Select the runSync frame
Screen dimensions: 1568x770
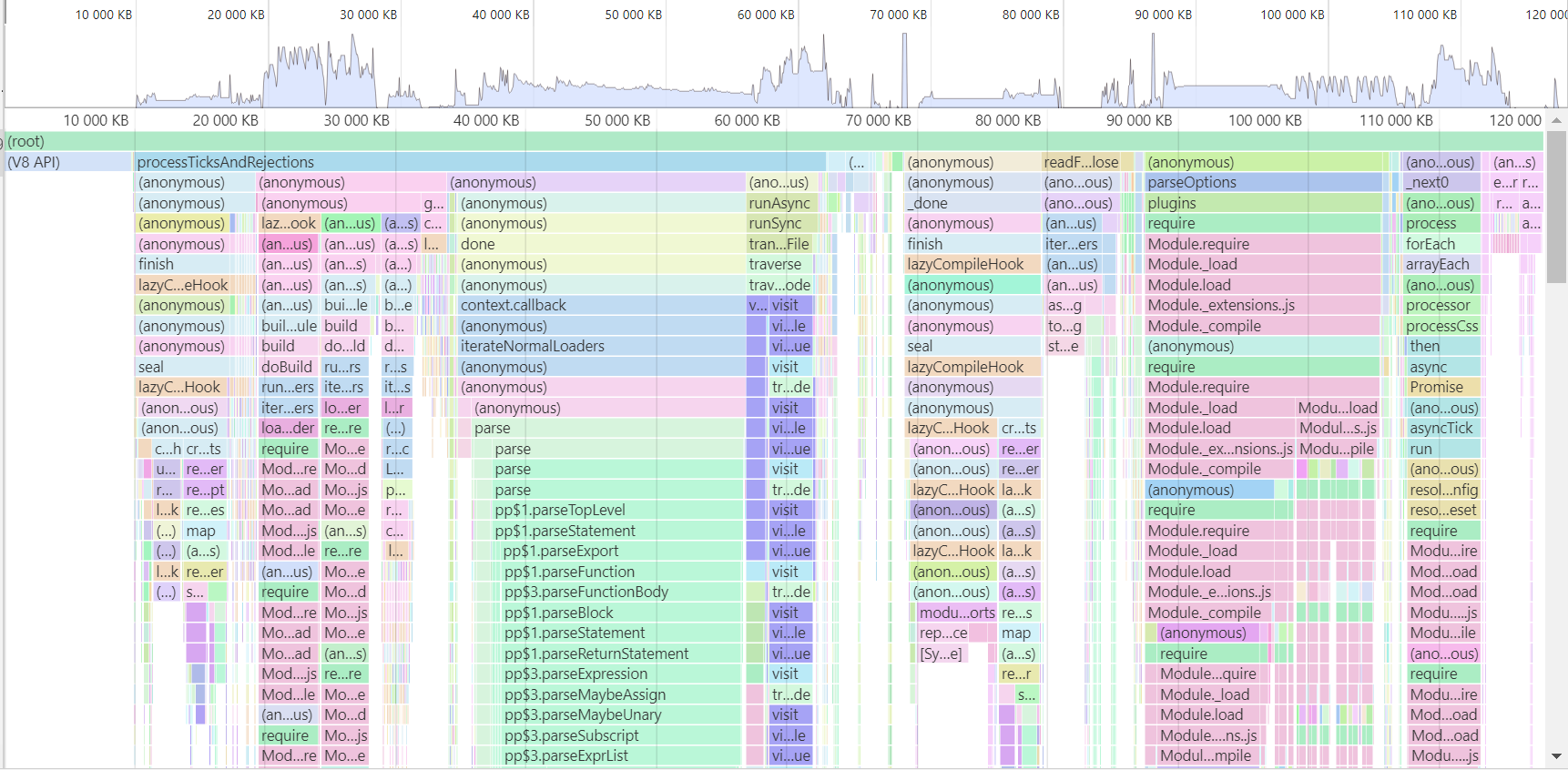tap(781, 223)
